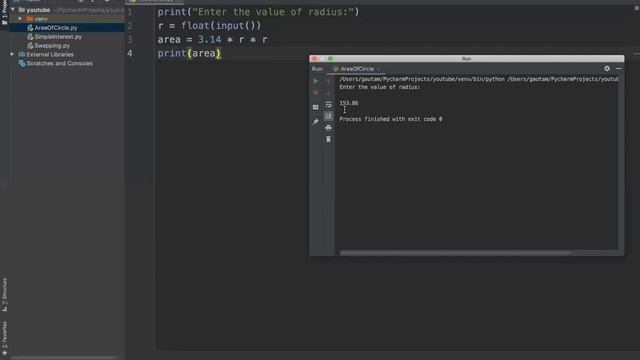The width and height of the screenshot is (640, 360).
Task: Toggle Scroll to End in Run console
Action: 329,116
